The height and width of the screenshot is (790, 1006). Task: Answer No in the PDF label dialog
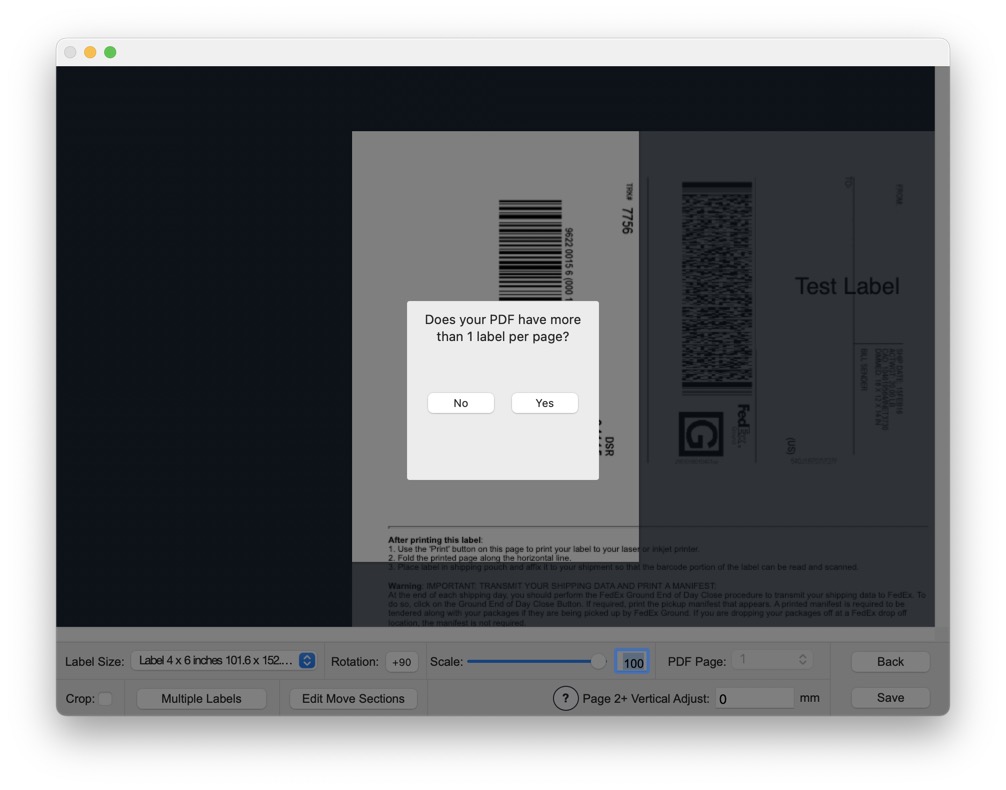pyautogui.click(x=461, y=403)
